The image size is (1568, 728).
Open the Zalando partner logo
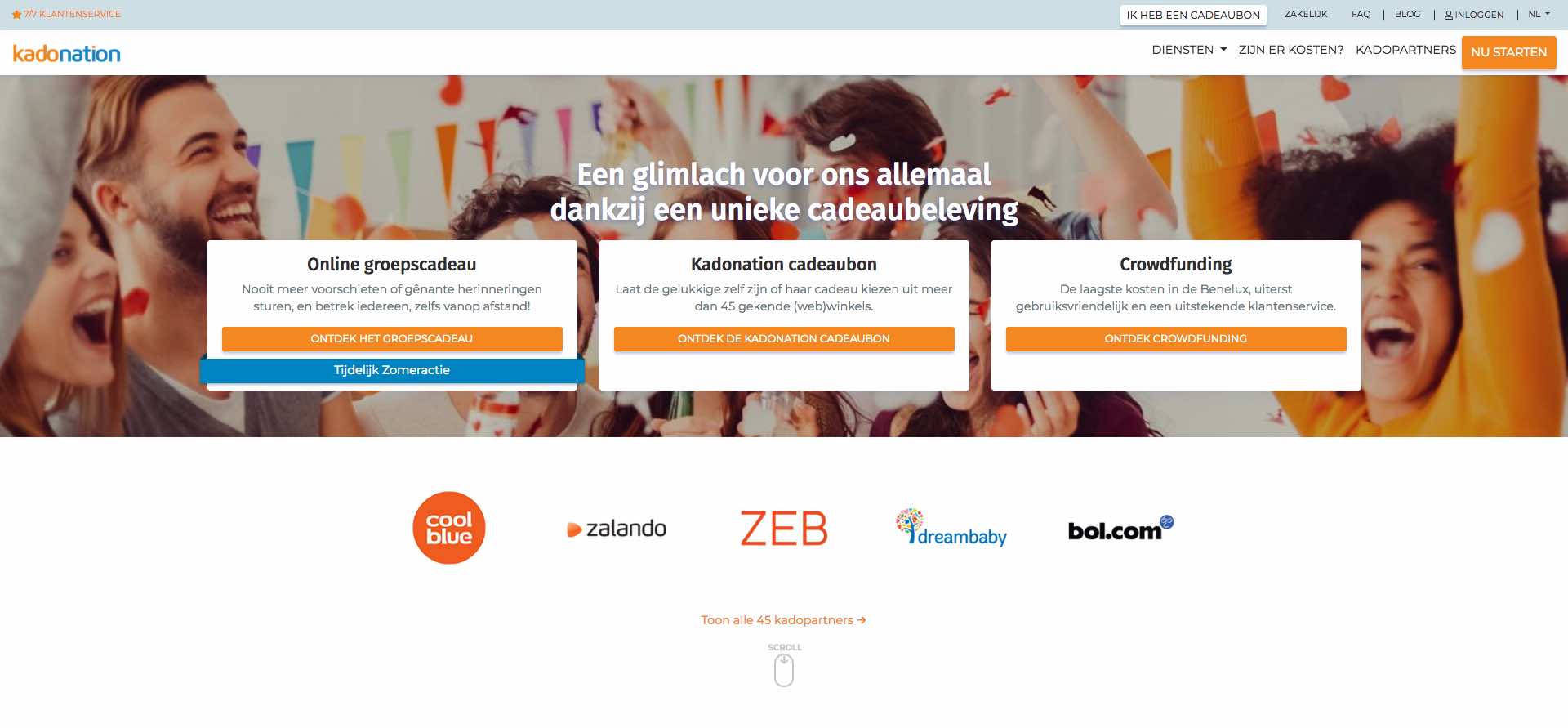coord(617,529)
